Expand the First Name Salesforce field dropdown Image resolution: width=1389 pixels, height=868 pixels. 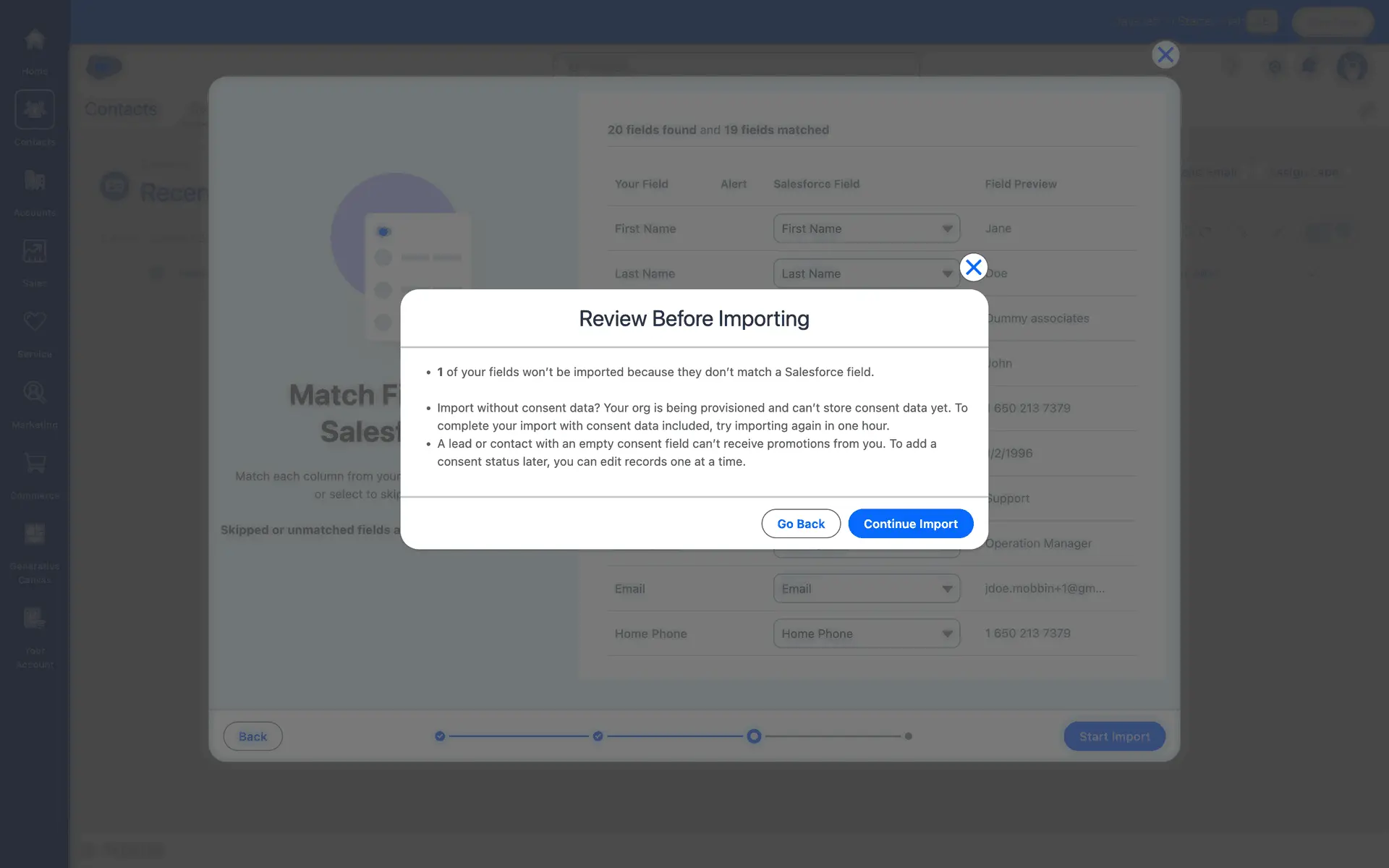click(x=866, y=229)
